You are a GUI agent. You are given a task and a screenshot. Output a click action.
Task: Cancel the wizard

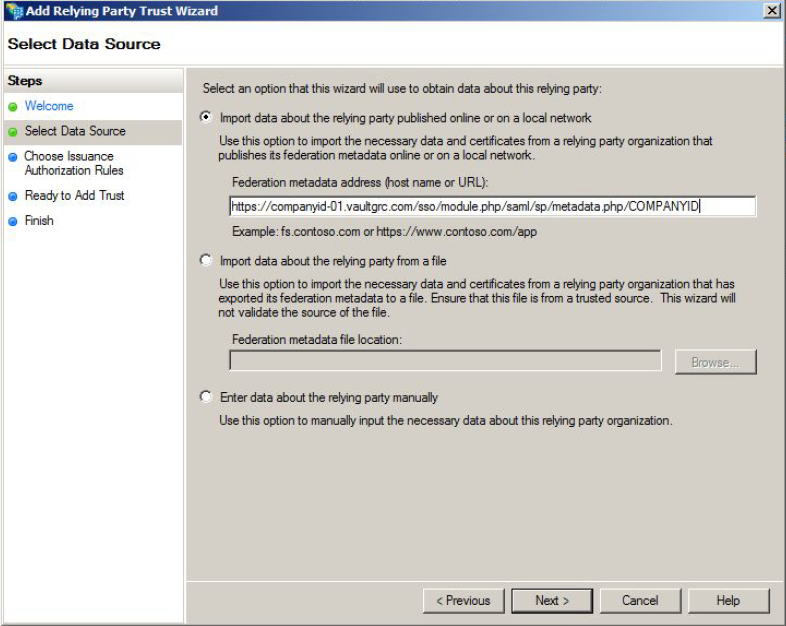click(x=640, y=600)
